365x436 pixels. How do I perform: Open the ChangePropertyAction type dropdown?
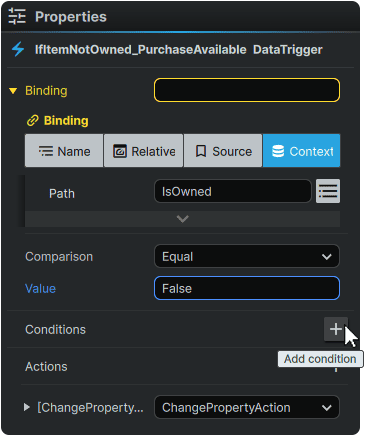247,407
